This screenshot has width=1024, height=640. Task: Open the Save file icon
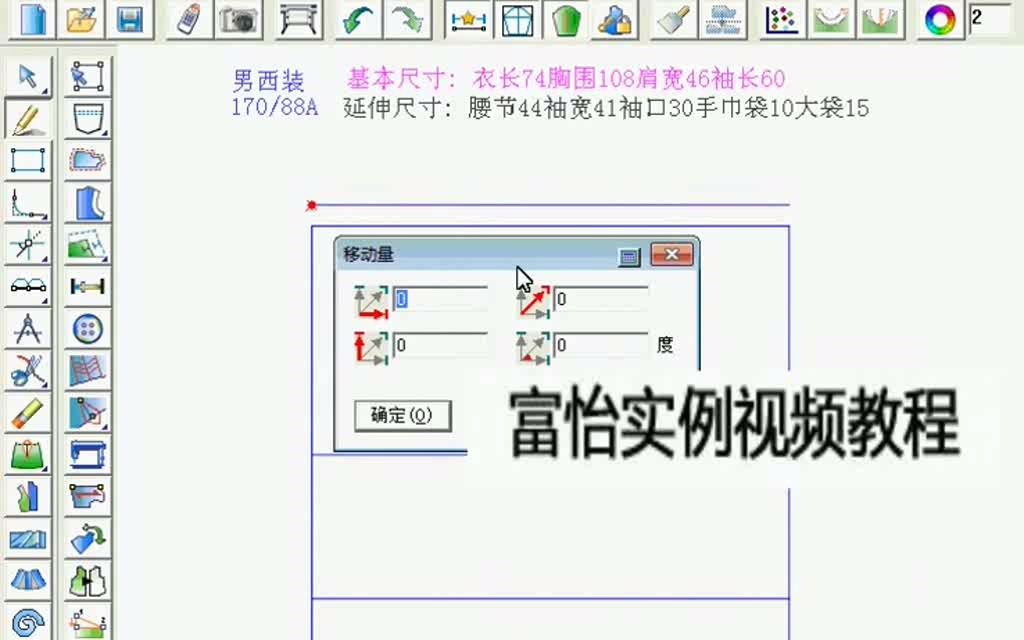131,18
